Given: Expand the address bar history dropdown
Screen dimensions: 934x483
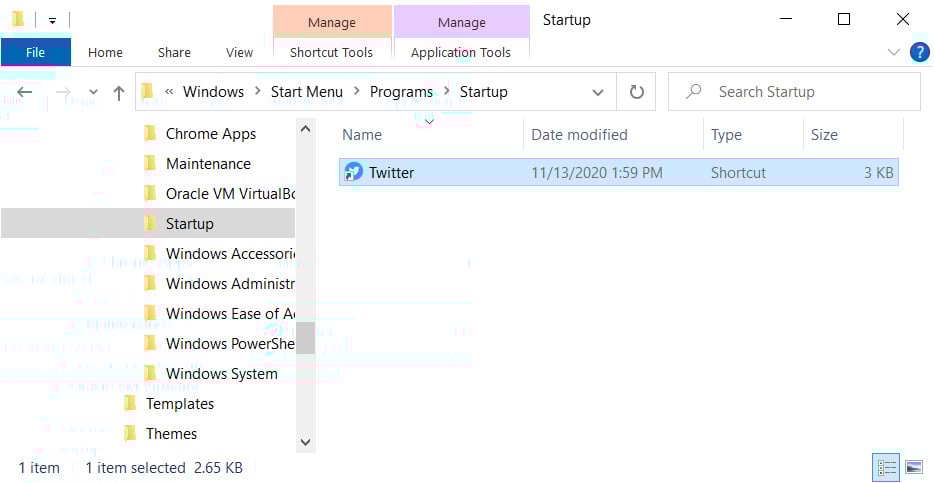Looking at the screenshot, I should point(597,92).
